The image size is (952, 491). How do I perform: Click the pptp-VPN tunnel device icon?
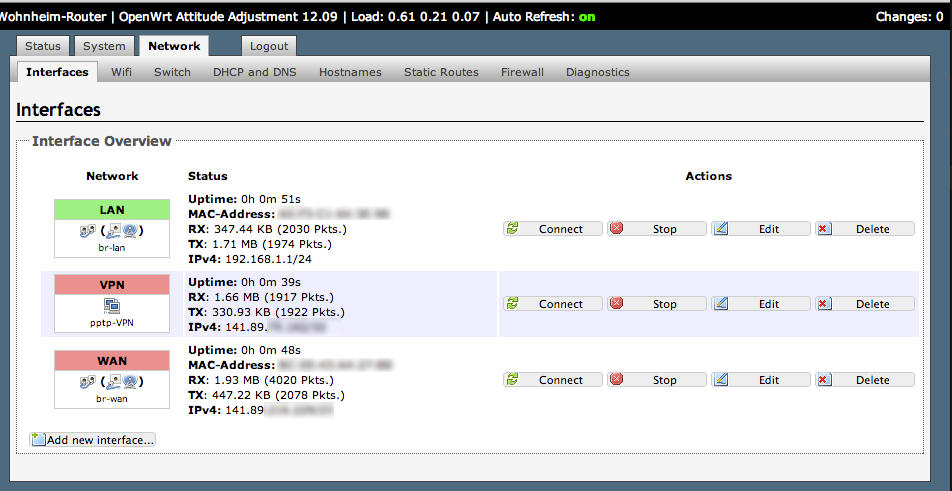pyautogui.click(x=112, y=306)
